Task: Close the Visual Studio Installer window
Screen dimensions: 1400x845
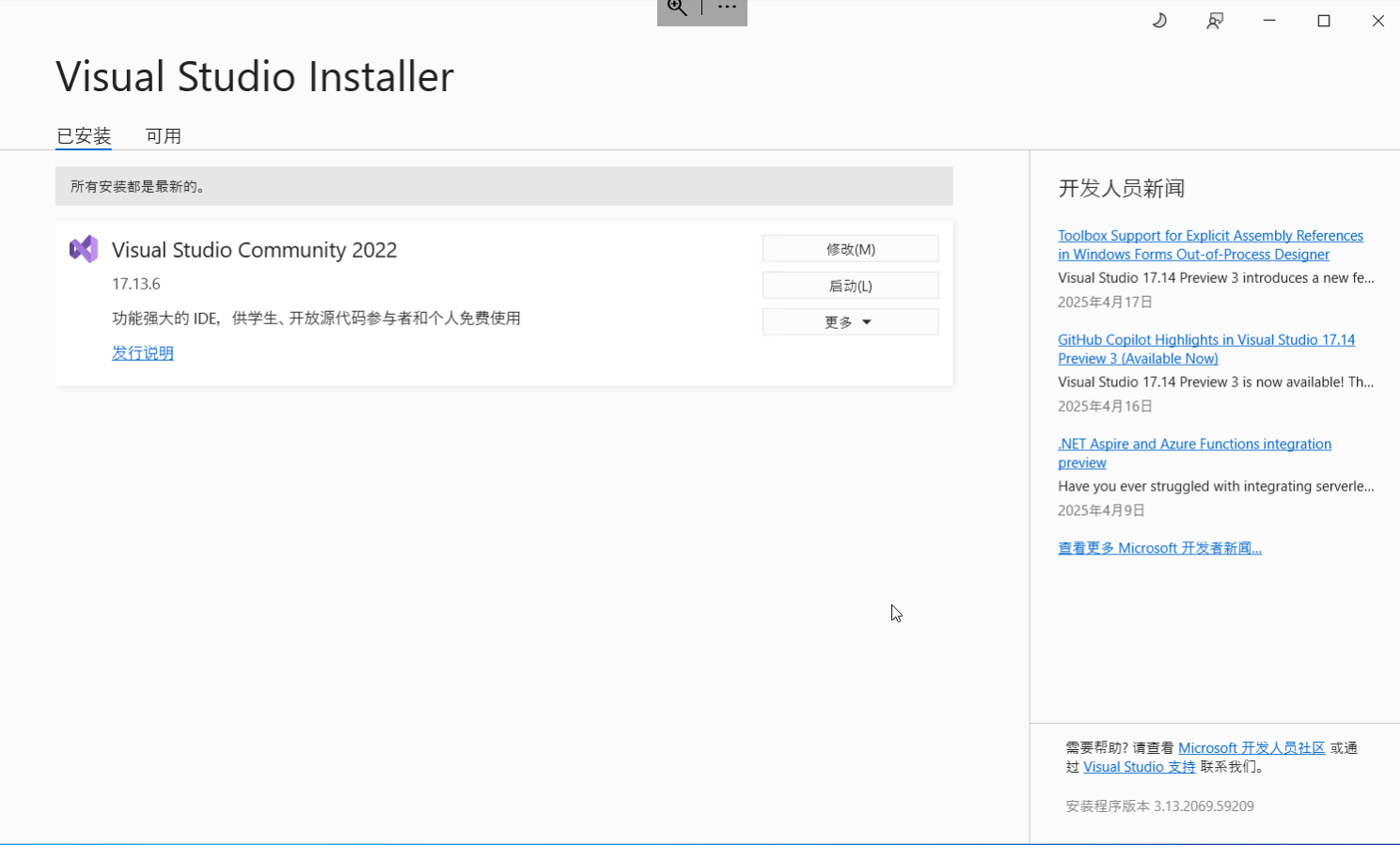Action: coord(1377,21)
